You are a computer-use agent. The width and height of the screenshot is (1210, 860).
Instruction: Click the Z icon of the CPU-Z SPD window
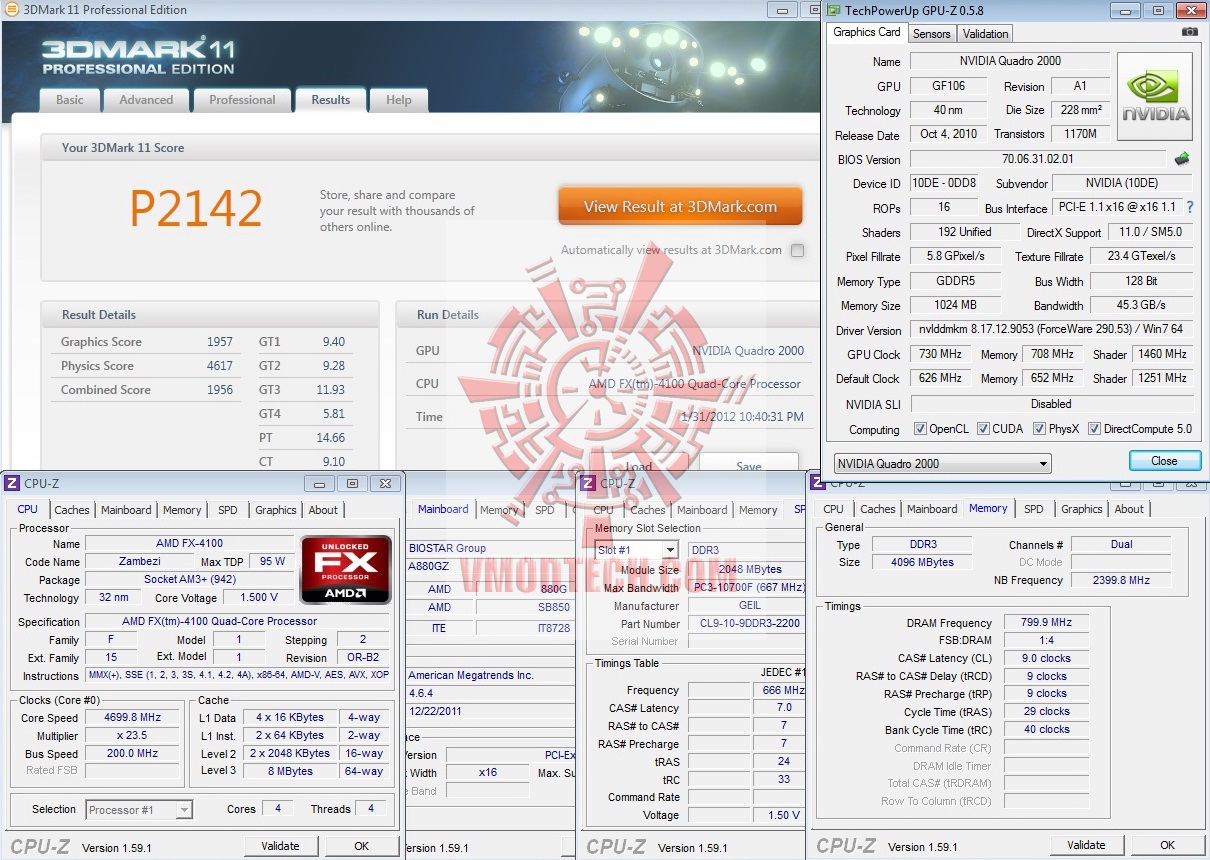(587, 483)
